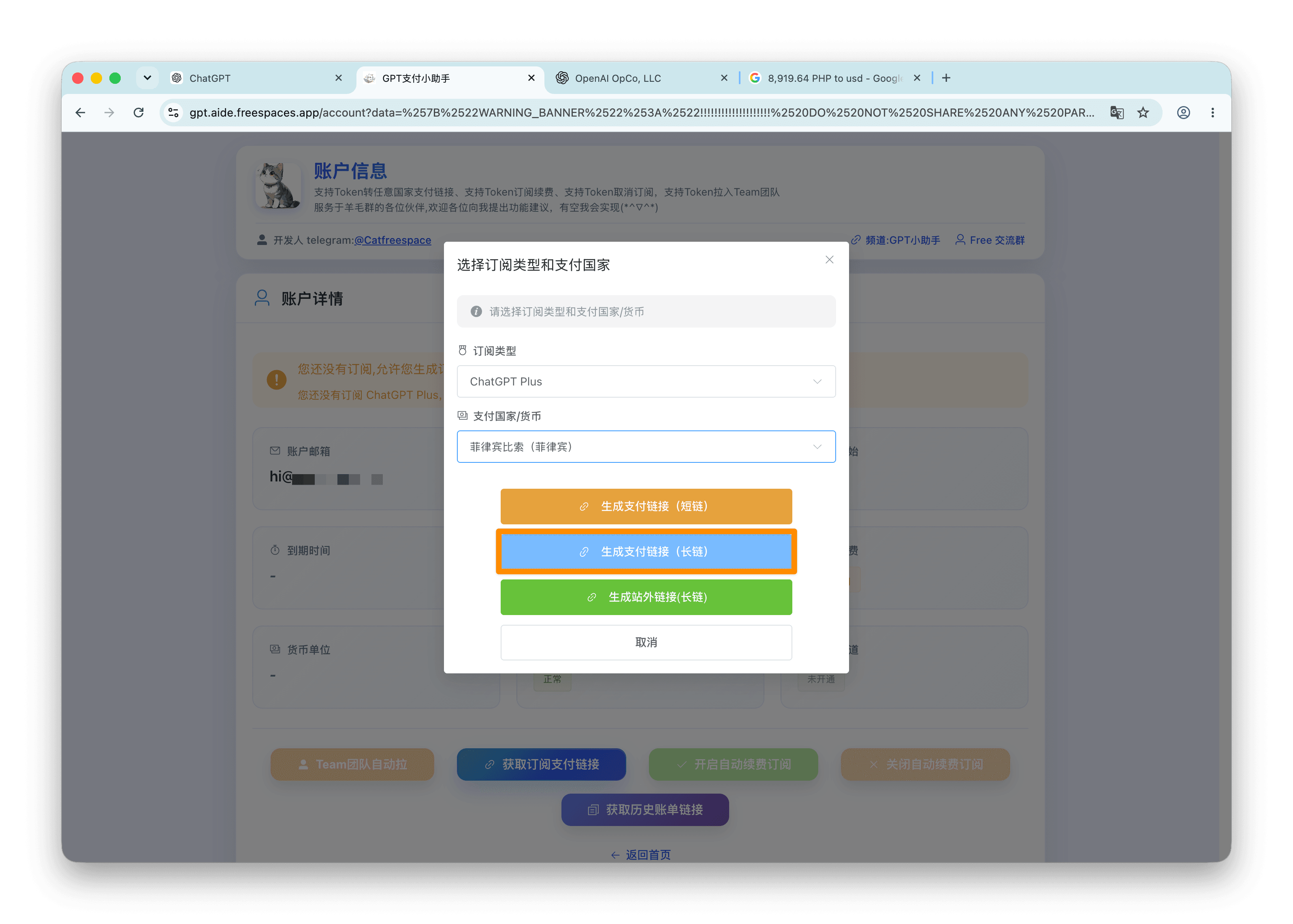The height and width of the screenshot is (924, 1293).
Task: Click the address bar URL
Action: (x=641, y=113)
